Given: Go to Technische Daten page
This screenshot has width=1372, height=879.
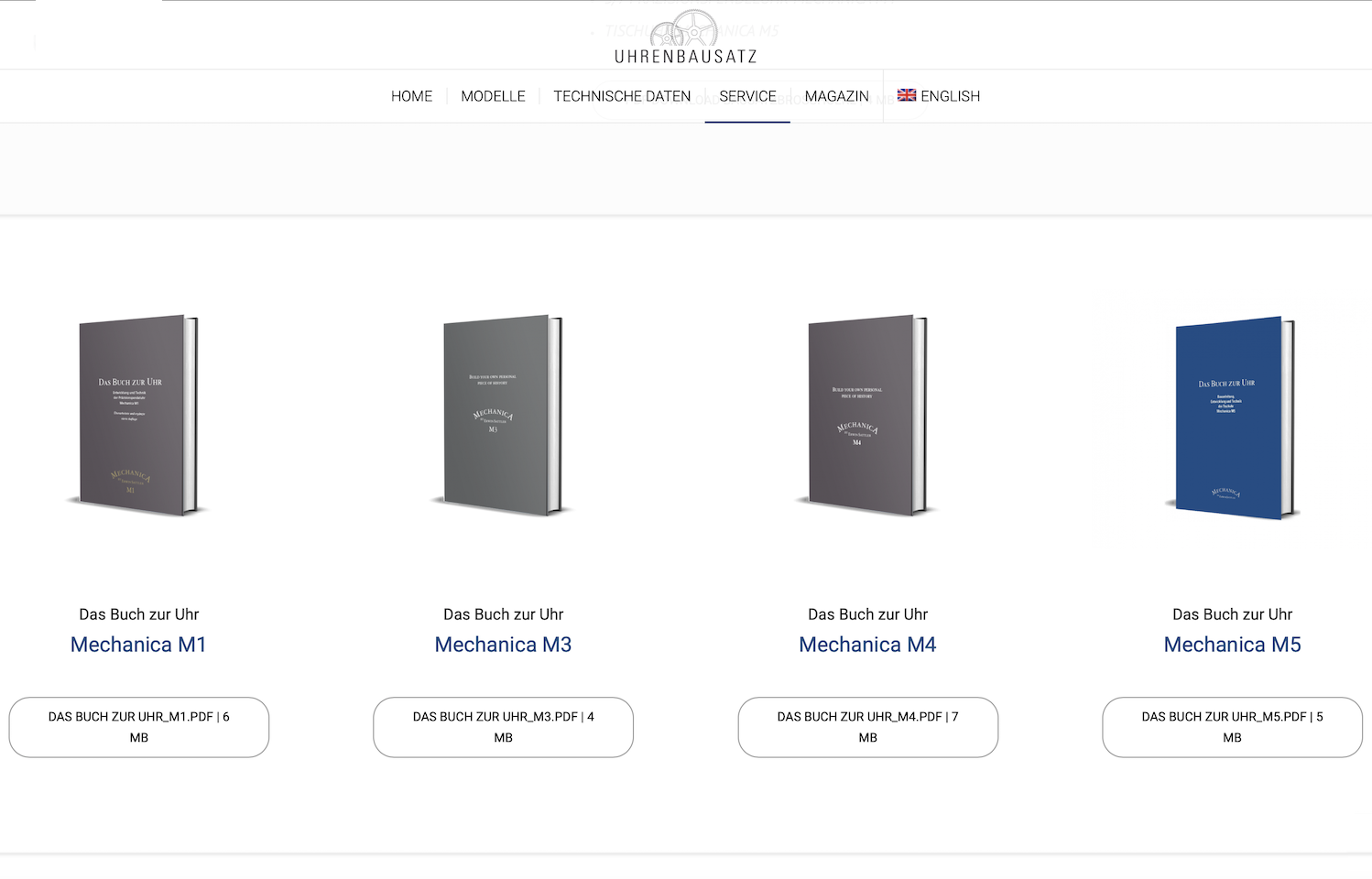Looking at the screenshot, I should 622,96.
